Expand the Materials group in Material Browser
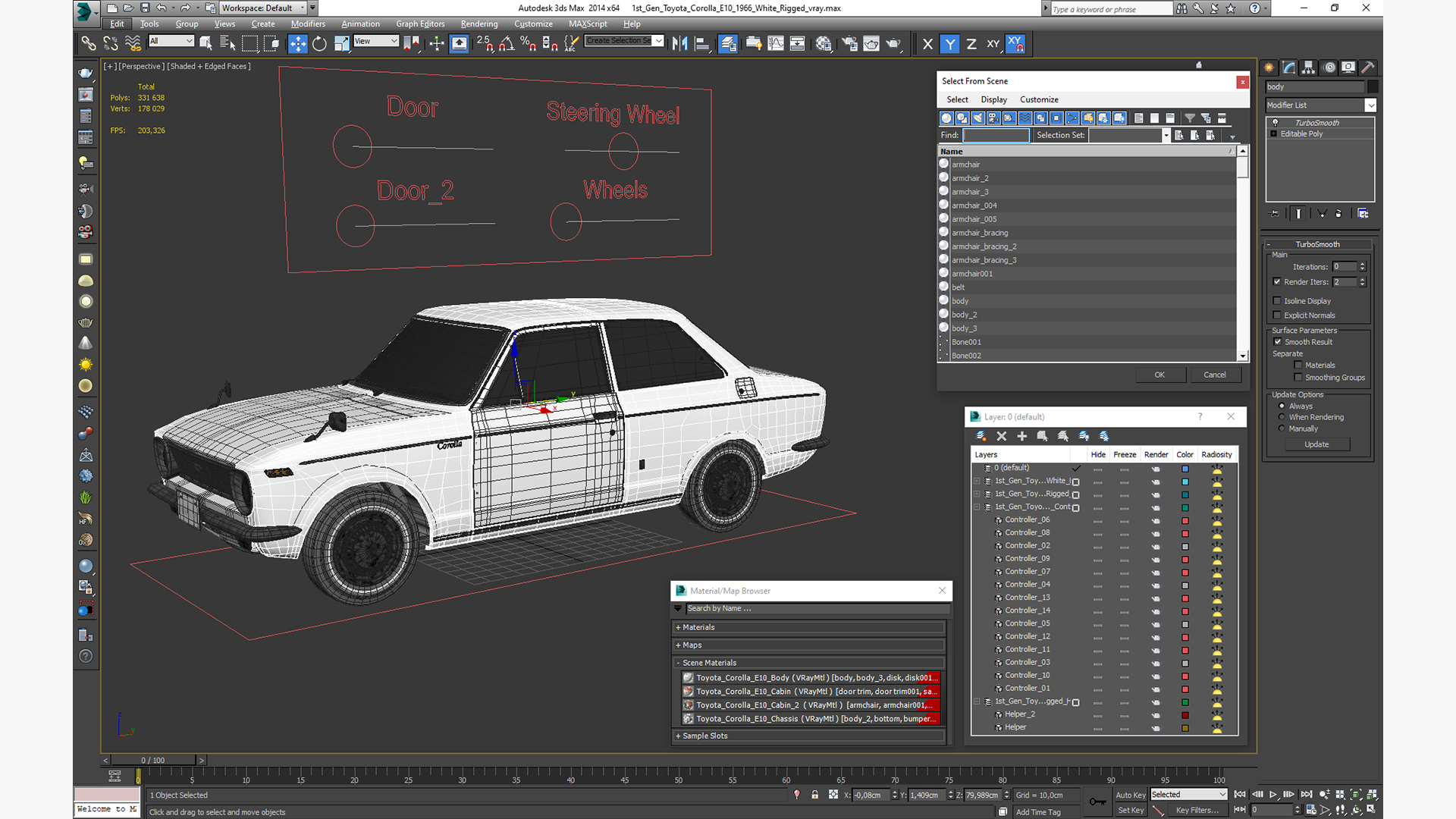The width and height of the screenshot is (1456, 819). [808, 627]
